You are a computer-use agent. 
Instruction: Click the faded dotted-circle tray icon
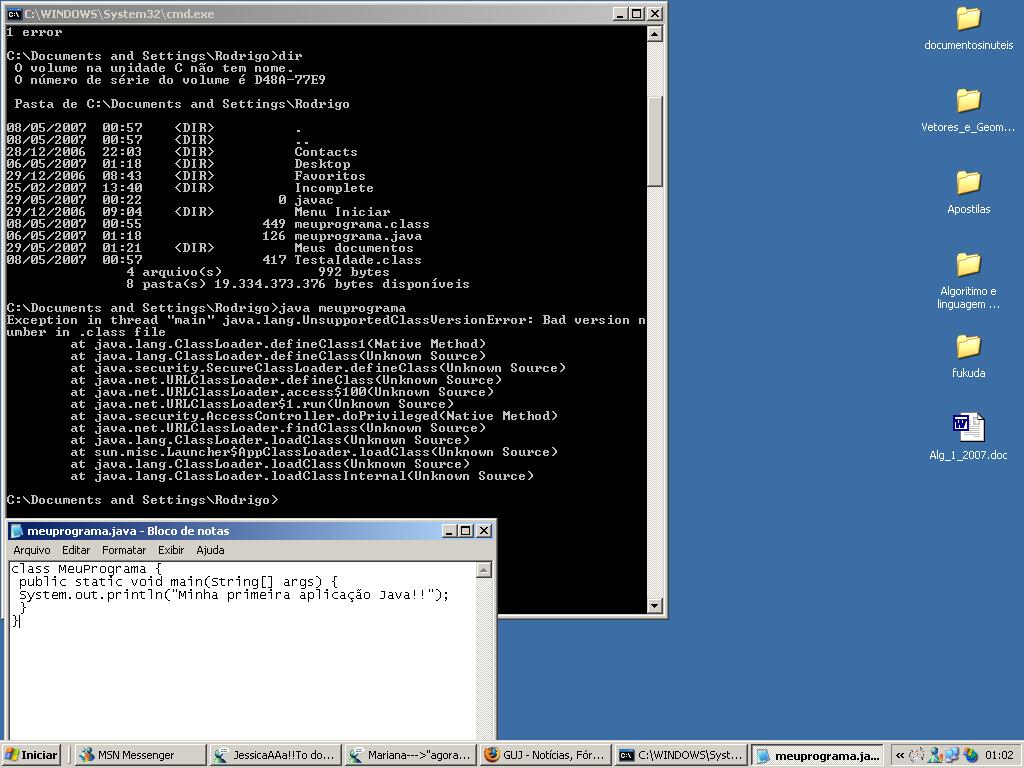click(x=918, y=755)
